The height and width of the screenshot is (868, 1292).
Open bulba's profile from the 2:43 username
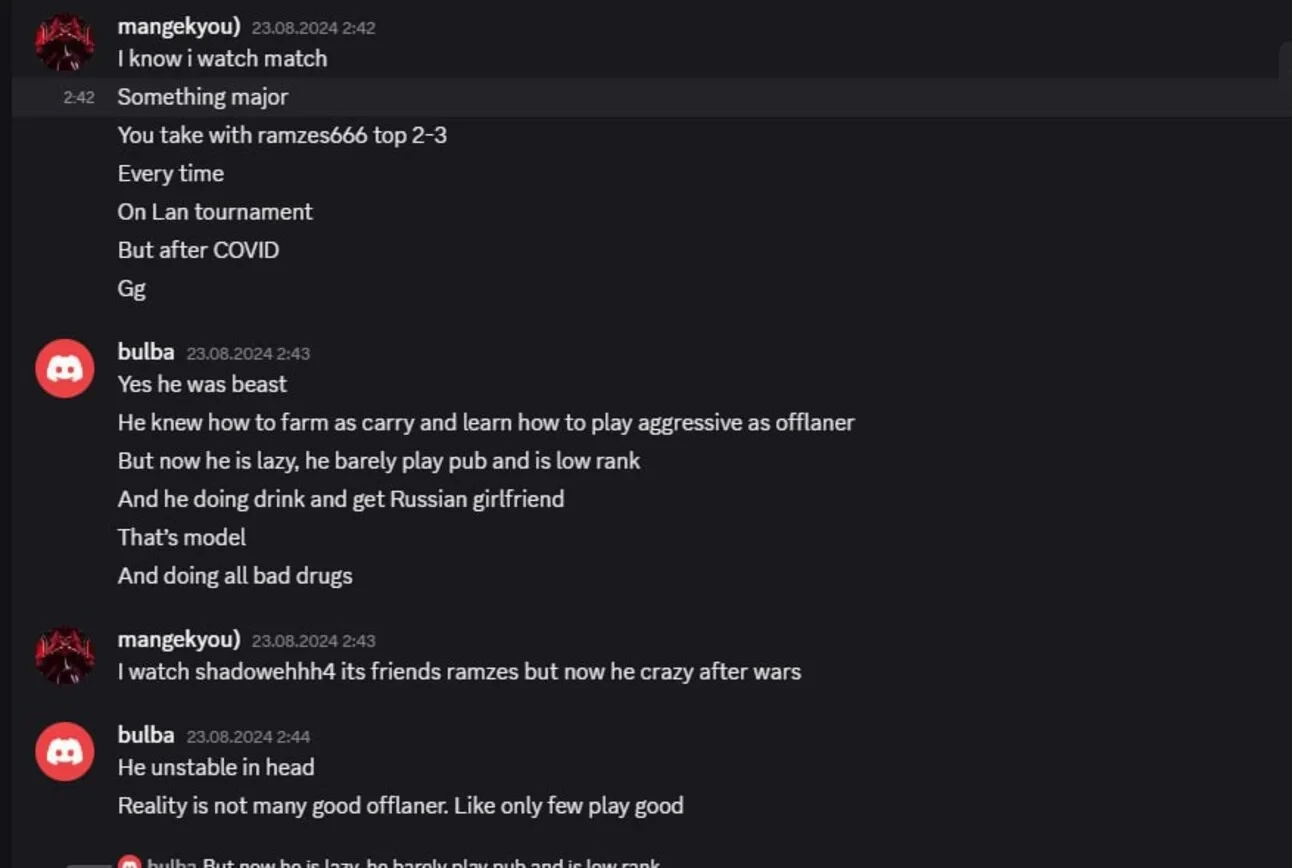146,352
